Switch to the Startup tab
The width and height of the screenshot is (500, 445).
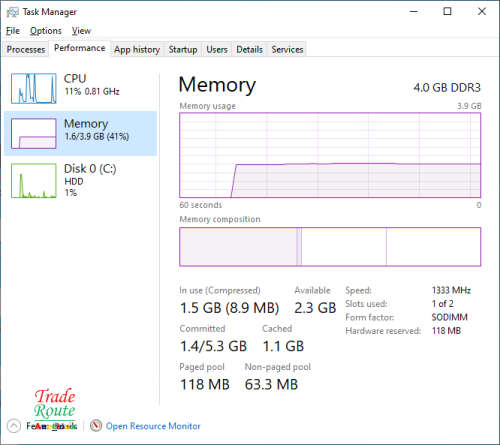click(183, 49)
